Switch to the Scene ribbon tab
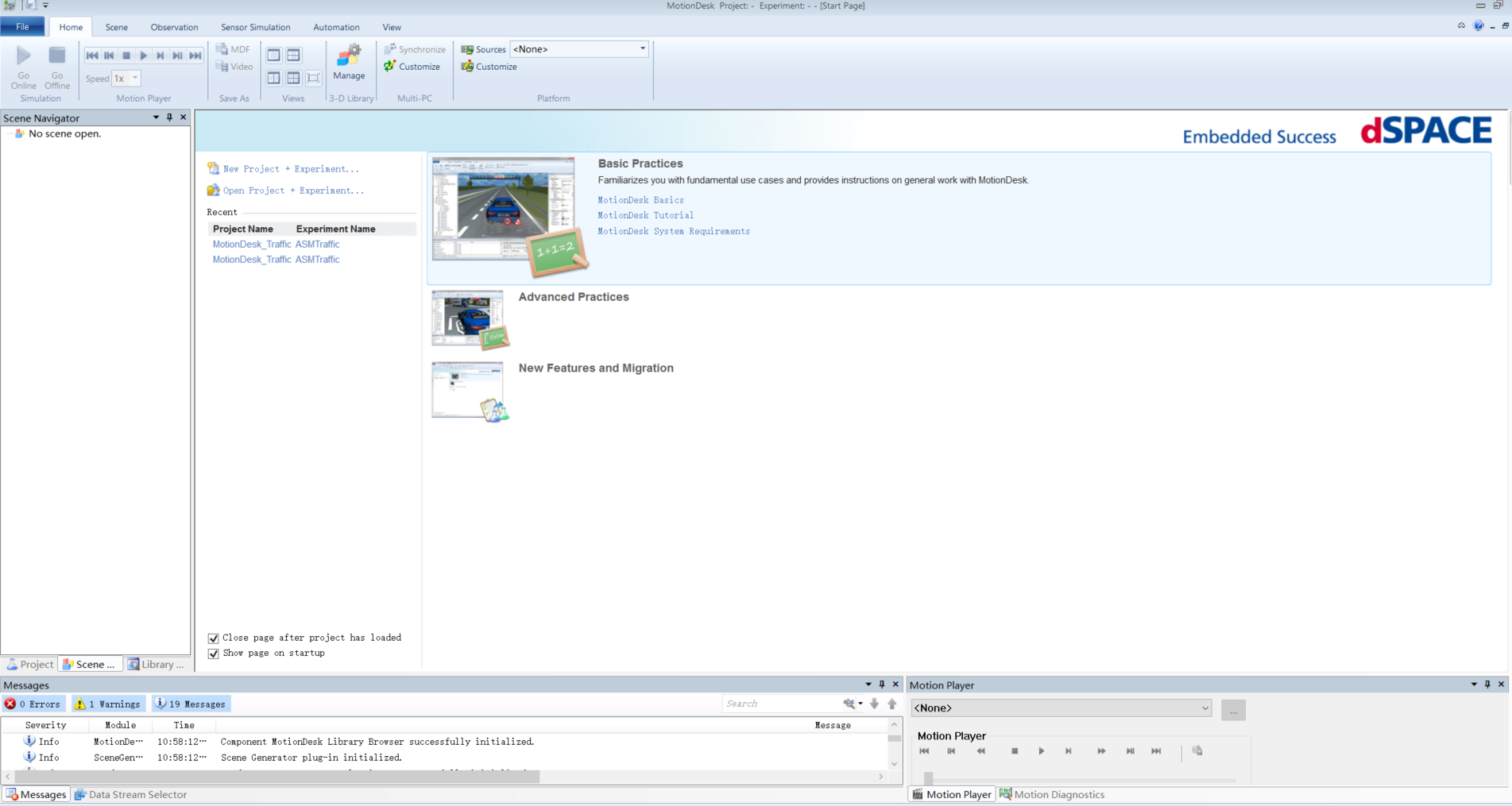The image size is (1512, 806). coord(117,27)
